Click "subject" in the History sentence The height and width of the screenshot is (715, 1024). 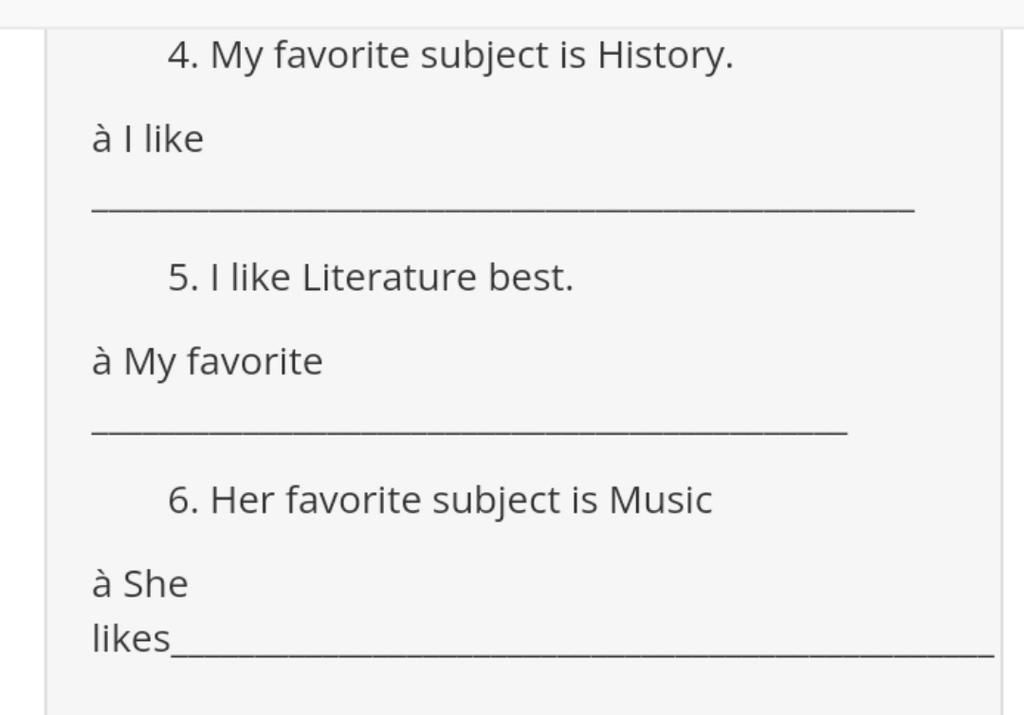tap(485, 57)
